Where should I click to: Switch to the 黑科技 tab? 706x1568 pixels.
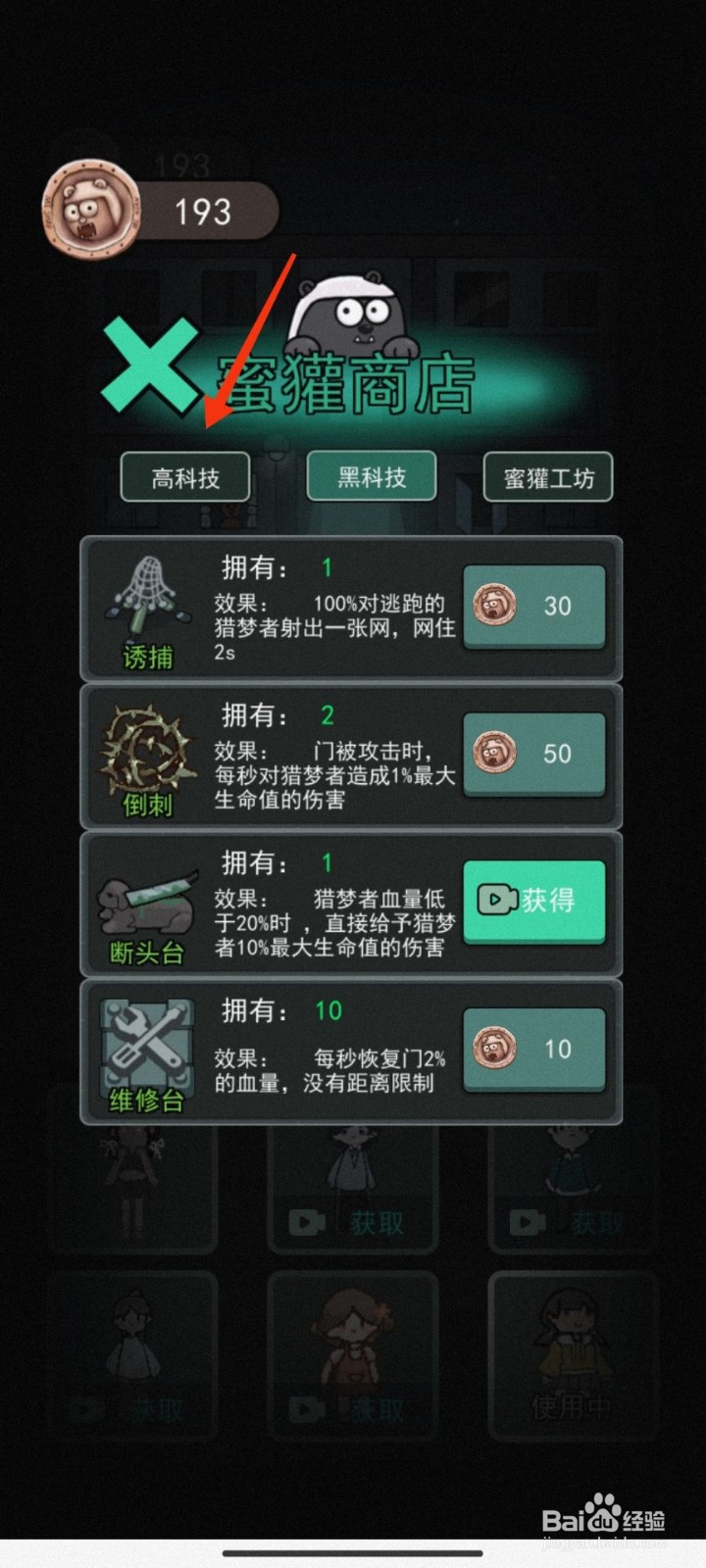tap(372, 477)
